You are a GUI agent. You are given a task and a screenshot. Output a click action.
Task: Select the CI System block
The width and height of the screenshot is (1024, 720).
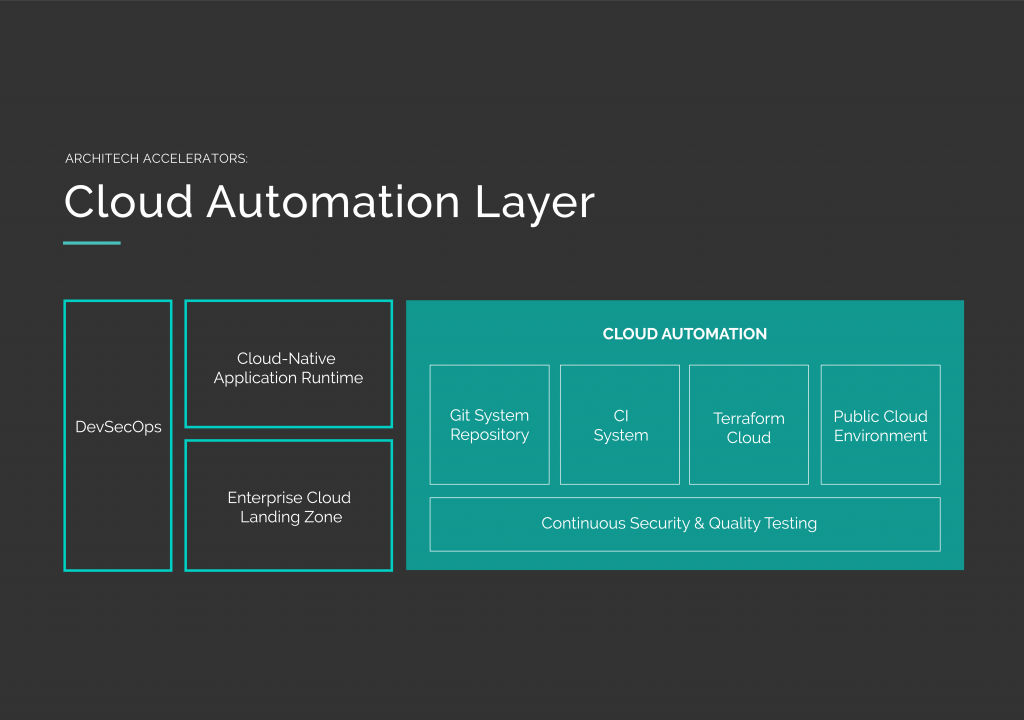pos(620,424)
